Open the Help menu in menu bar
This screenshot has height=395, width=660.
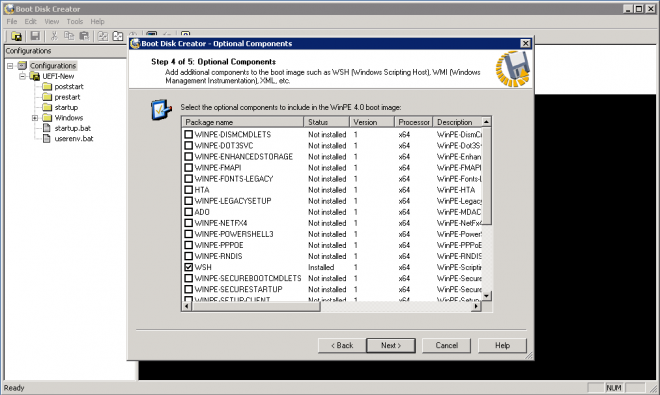click(x=97, y=21)
